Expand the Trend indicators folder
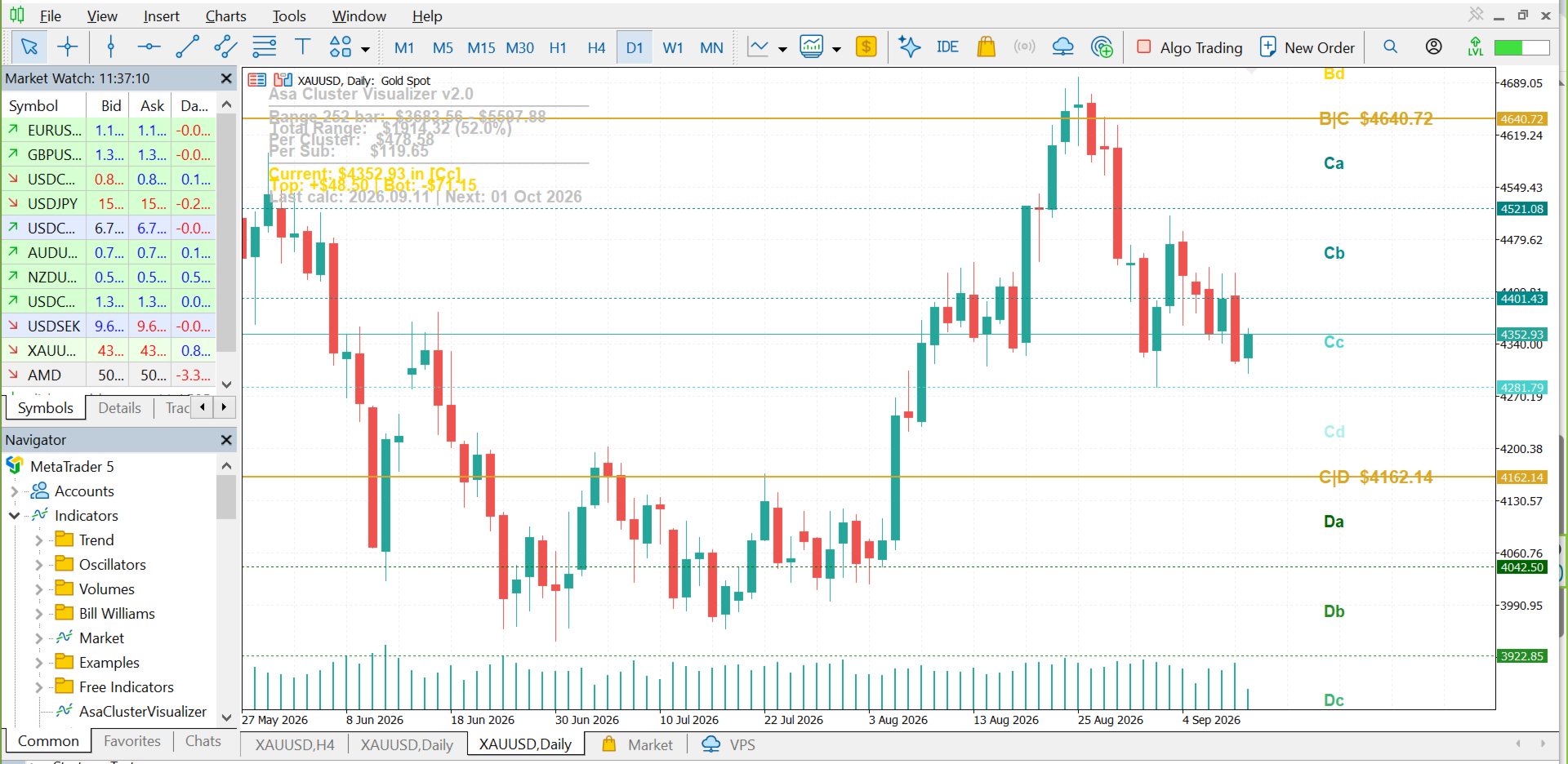Viewport: 1568px width, 764px height. click(38, 540)
